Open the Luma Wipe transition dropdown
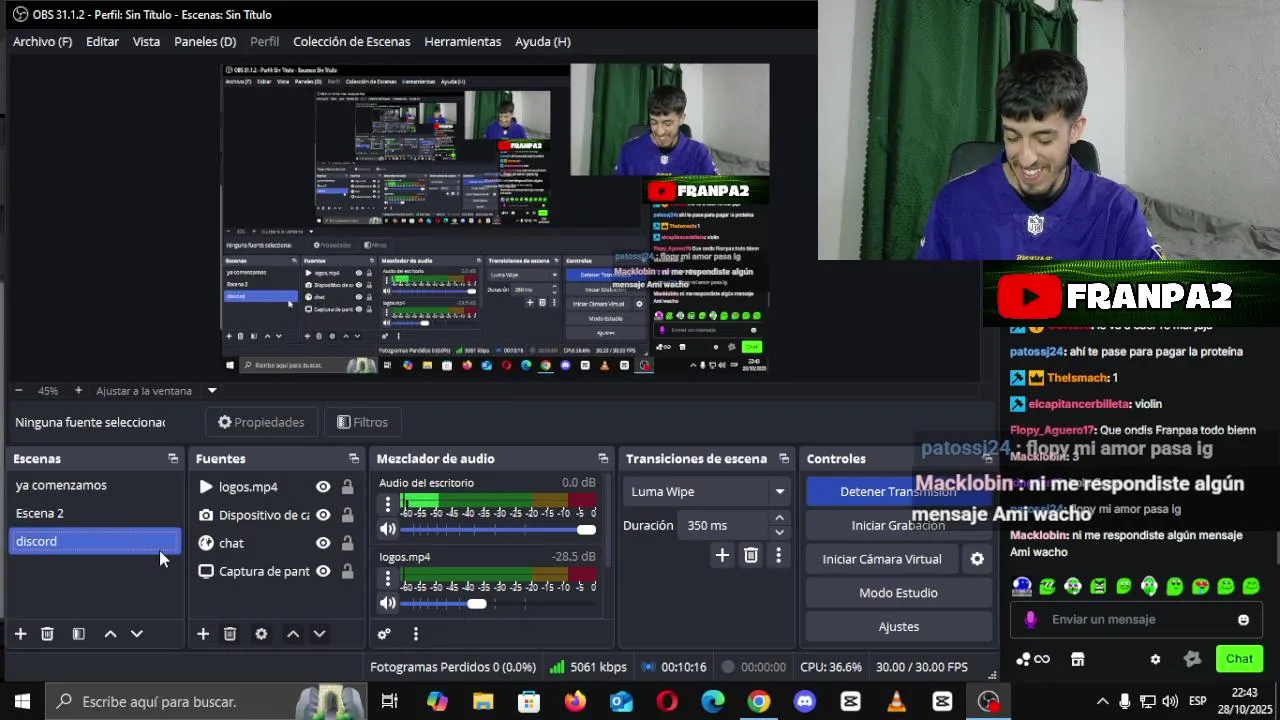This screenshot has width=1280, height=720. [x=707, y=491]
